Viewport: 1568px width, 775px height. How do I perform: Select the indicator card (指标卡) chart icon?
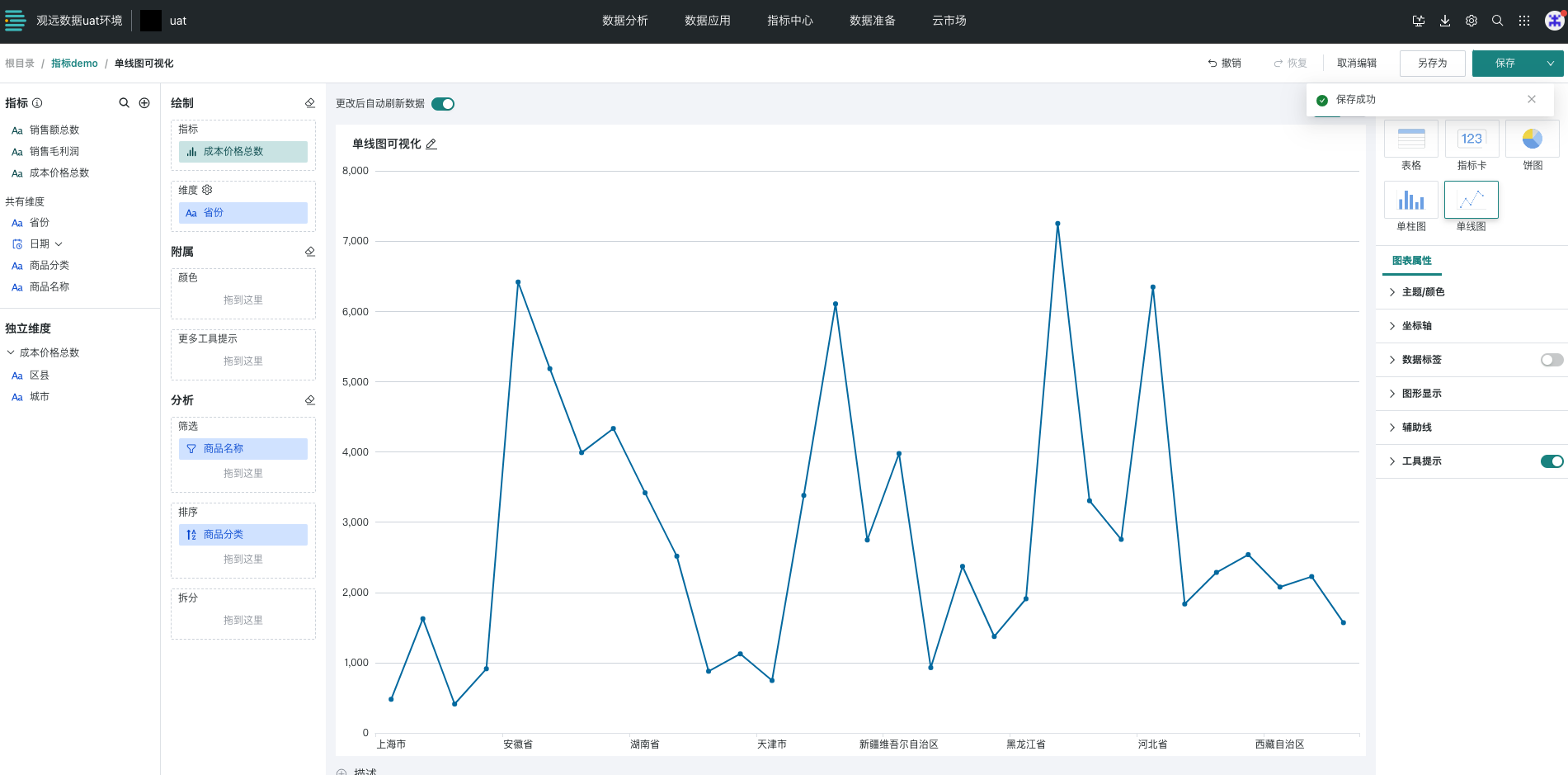coord(1471,139)
